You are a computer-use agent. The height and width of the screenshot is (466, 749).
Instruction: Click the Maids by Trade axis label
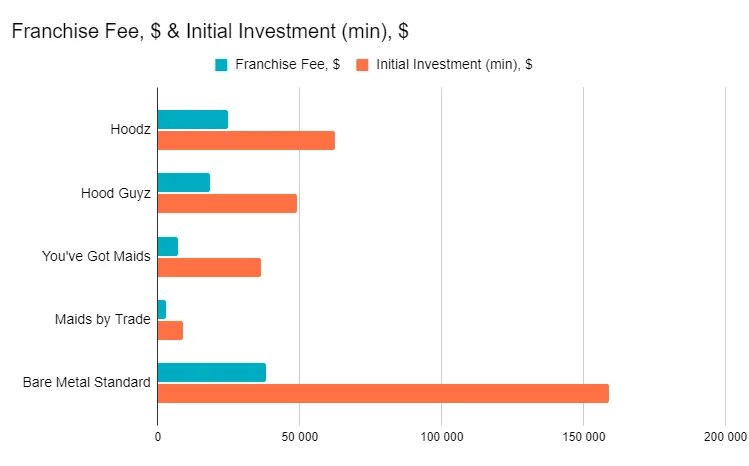[x=102, y=320]
